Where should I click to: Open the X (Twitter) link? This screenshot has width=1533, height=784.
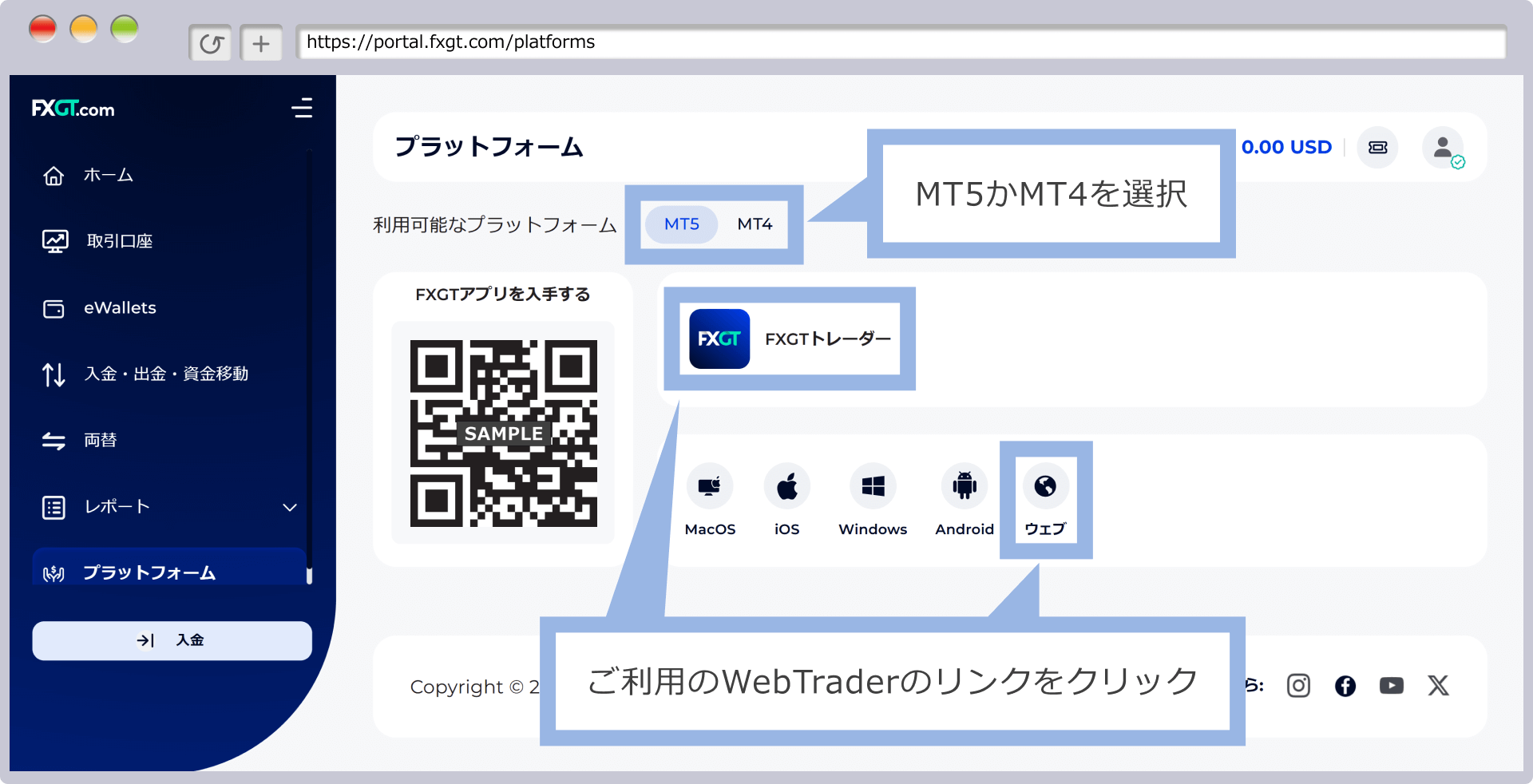coord(1438,686)
